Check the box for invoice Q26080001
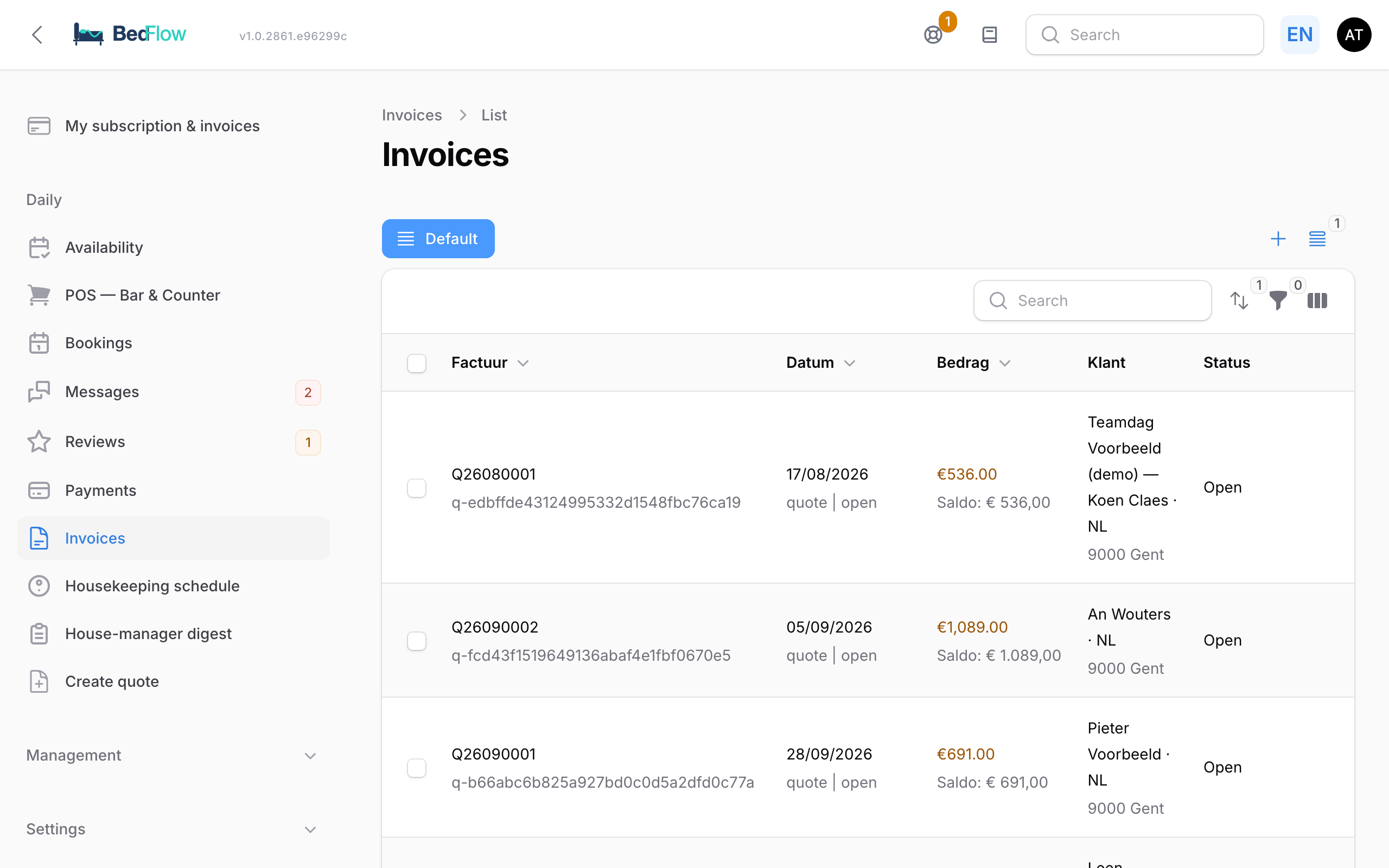 pyautogui.click(x=417, y=488)
